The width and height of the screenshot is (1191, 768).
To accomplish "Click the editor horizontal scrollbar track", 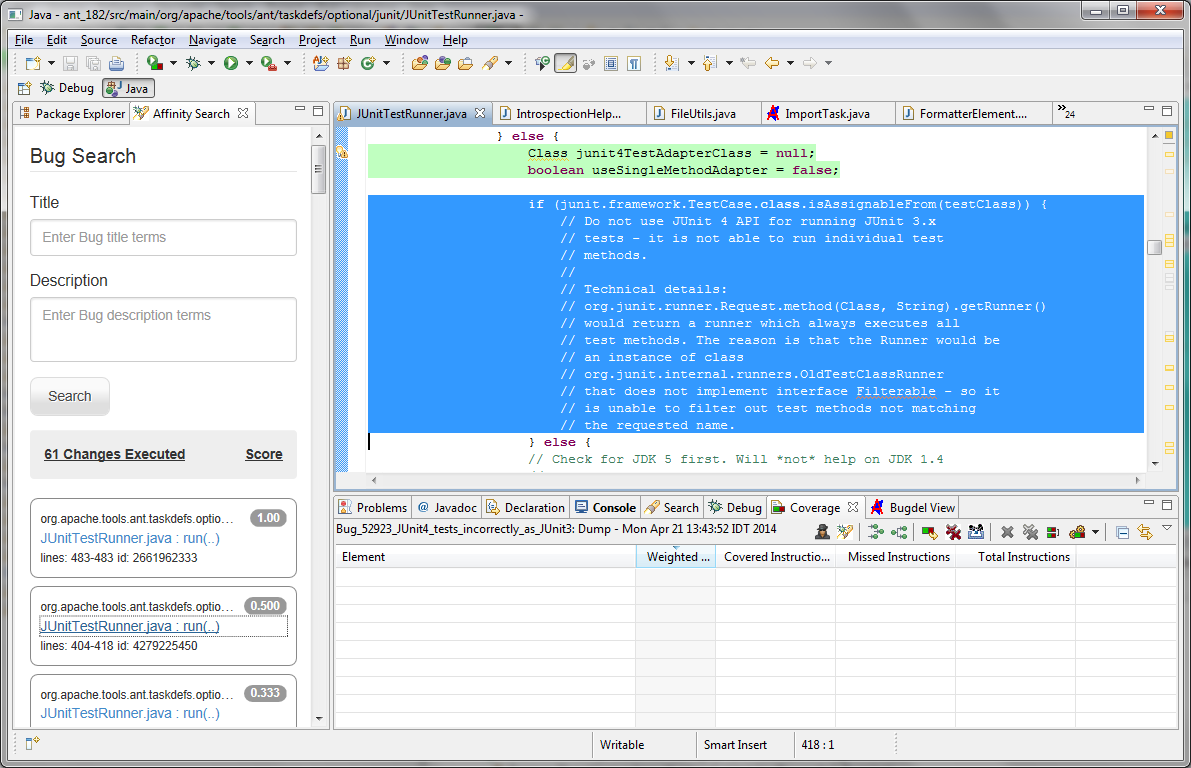I will pyautogui.click(x=756, y=480).
